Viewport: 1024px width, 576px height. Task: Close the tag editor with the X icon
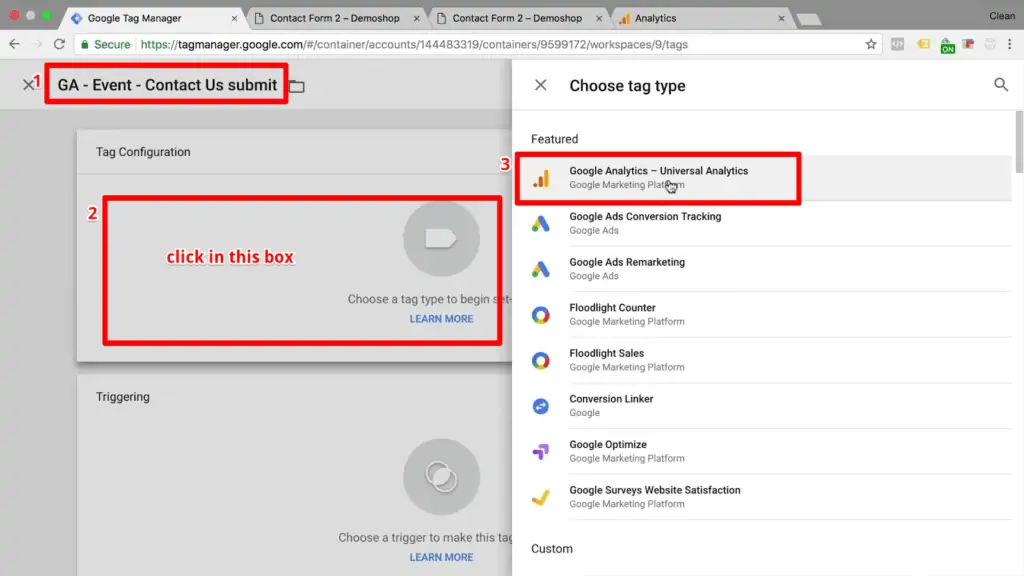coord(28,85)
